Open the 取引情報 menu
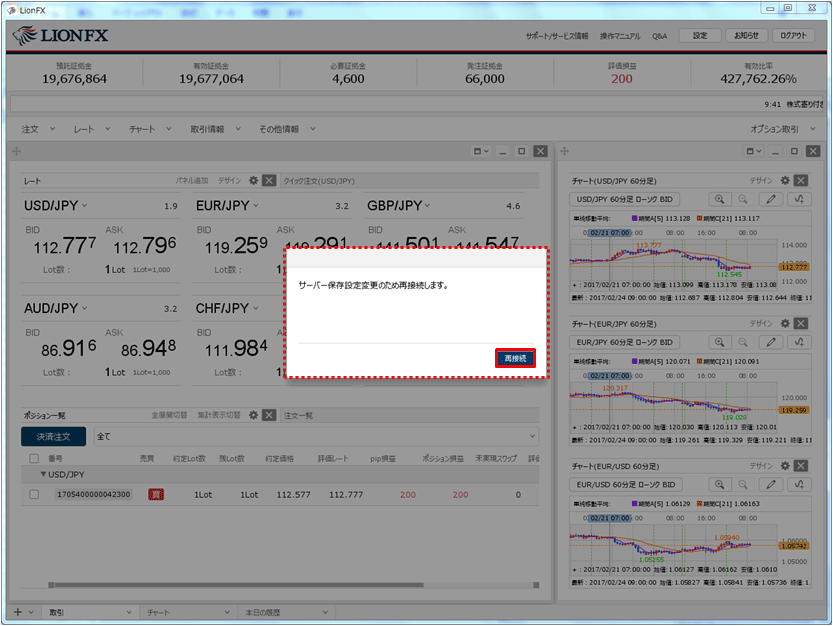This screenshot has width=833, height=626. 215,129
